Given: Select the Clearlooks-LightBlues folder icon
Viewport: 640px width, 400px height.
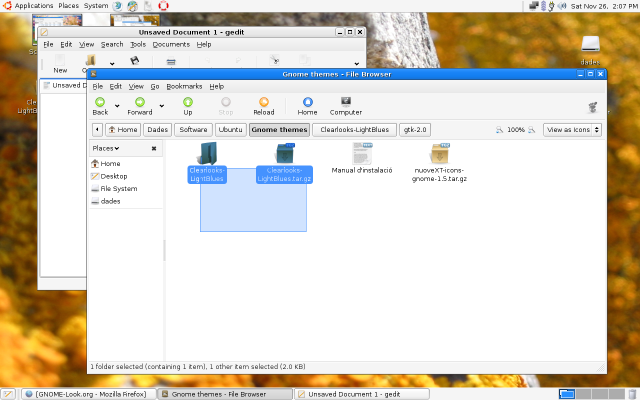Looking at the screenshot, I should [x=208, y=153].
